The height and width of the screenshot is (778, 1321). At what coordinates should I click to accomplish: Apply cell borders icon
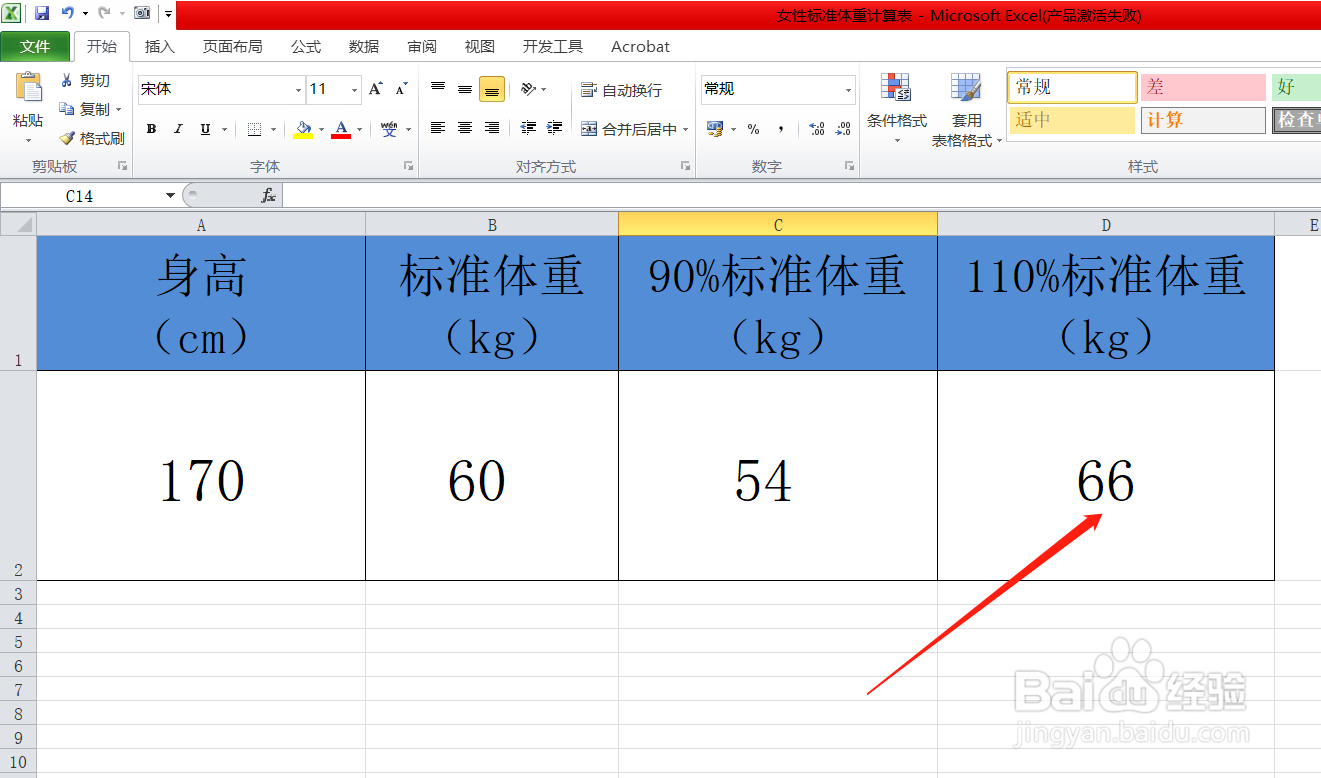(x=254, y=129)
